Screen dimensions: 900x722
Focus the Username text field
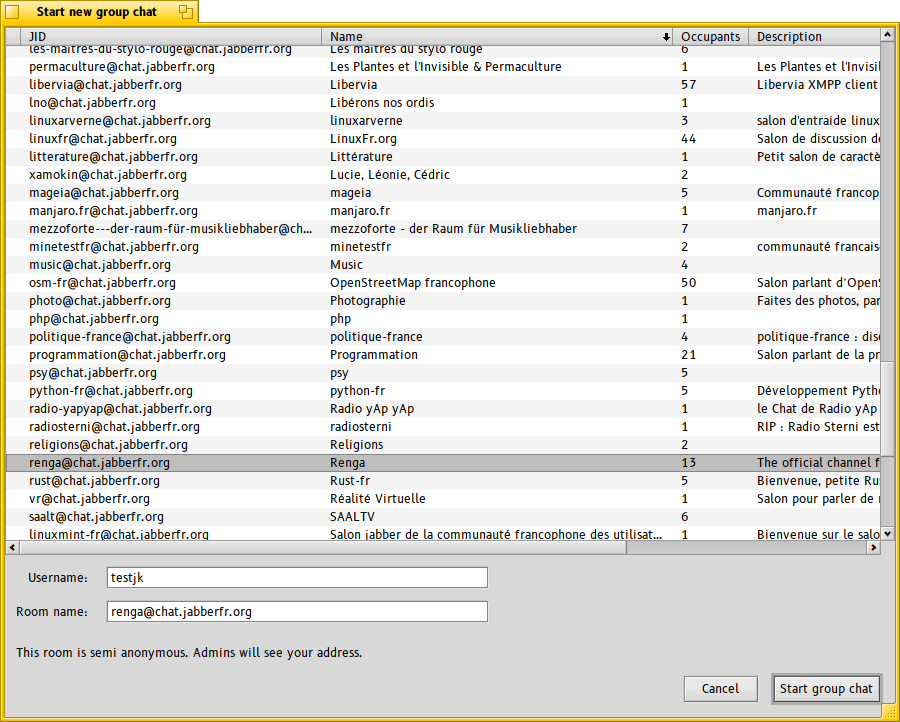click(297, 578)
